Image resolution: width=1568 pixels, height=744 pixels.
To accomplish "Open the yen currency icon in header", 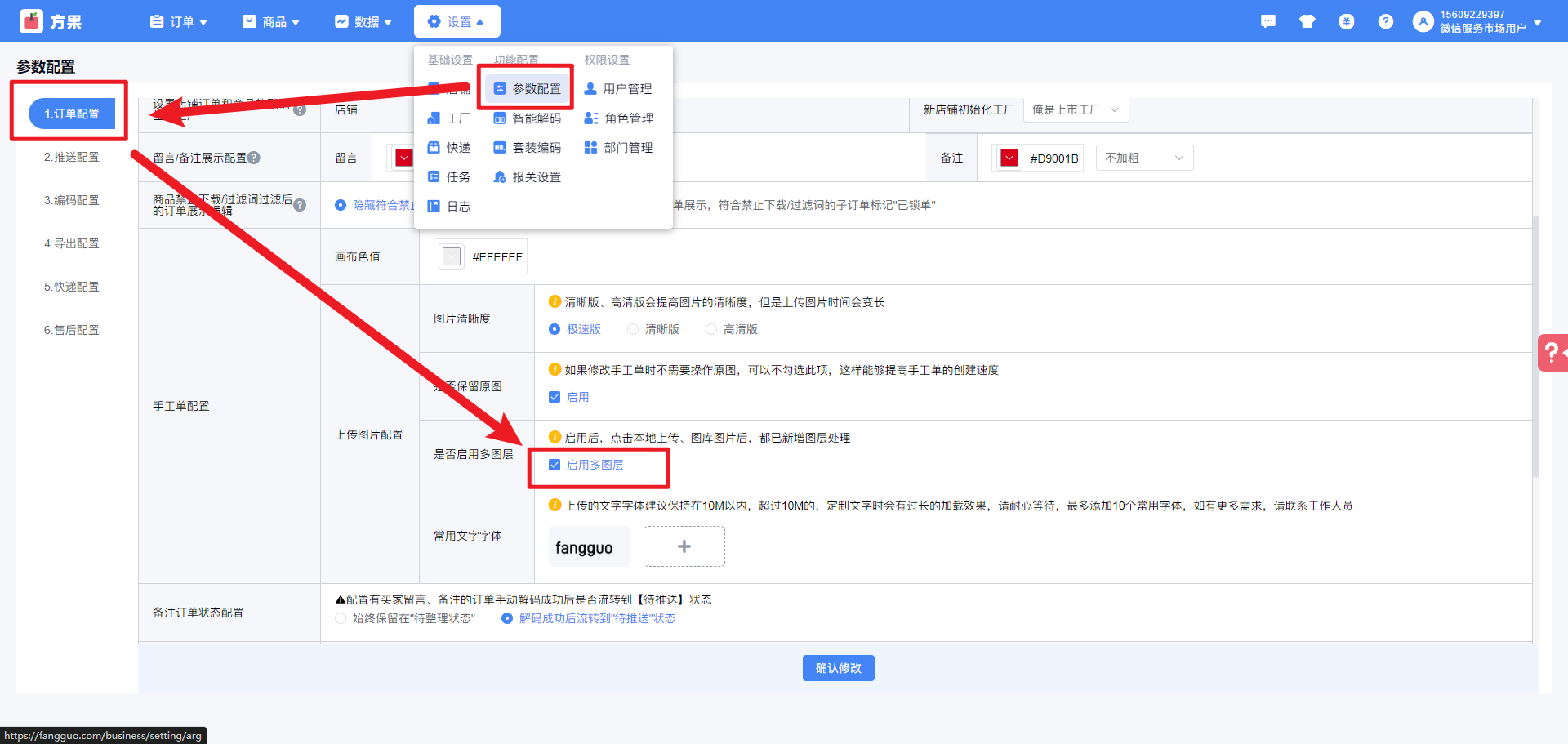I will pos(1346,22).
